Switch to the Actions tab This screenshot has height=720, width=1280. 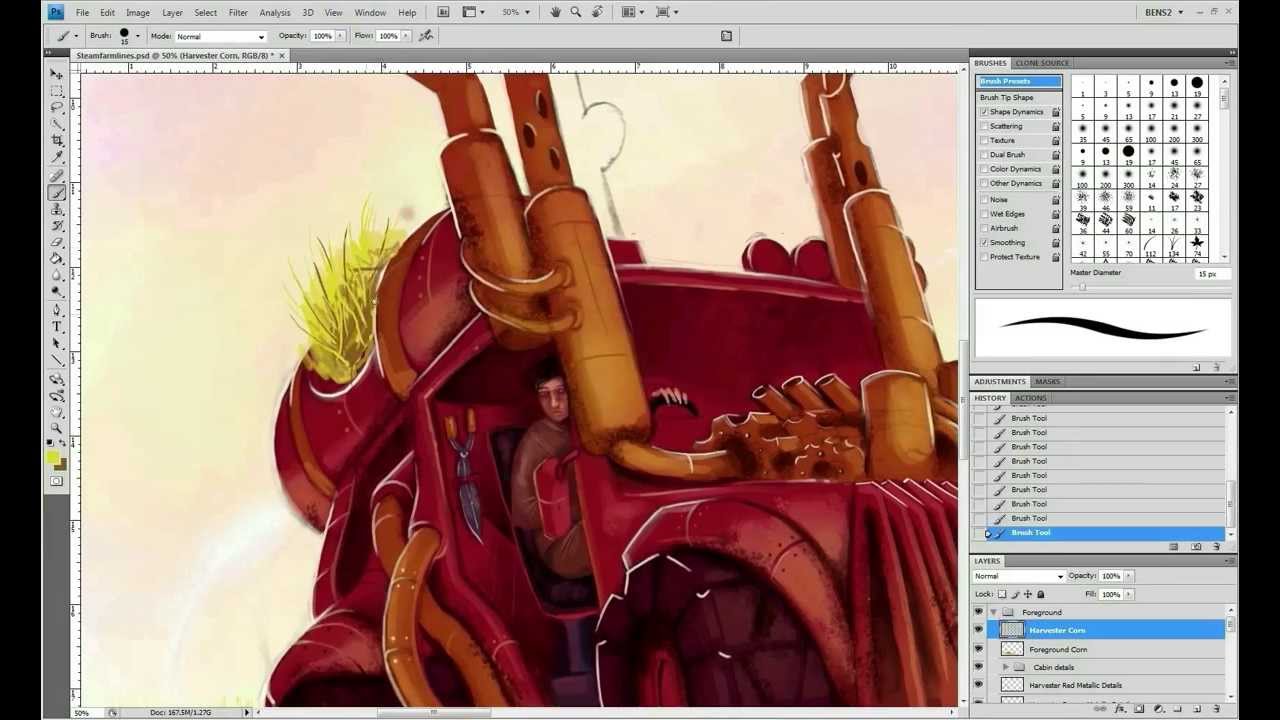(1030, 398)
